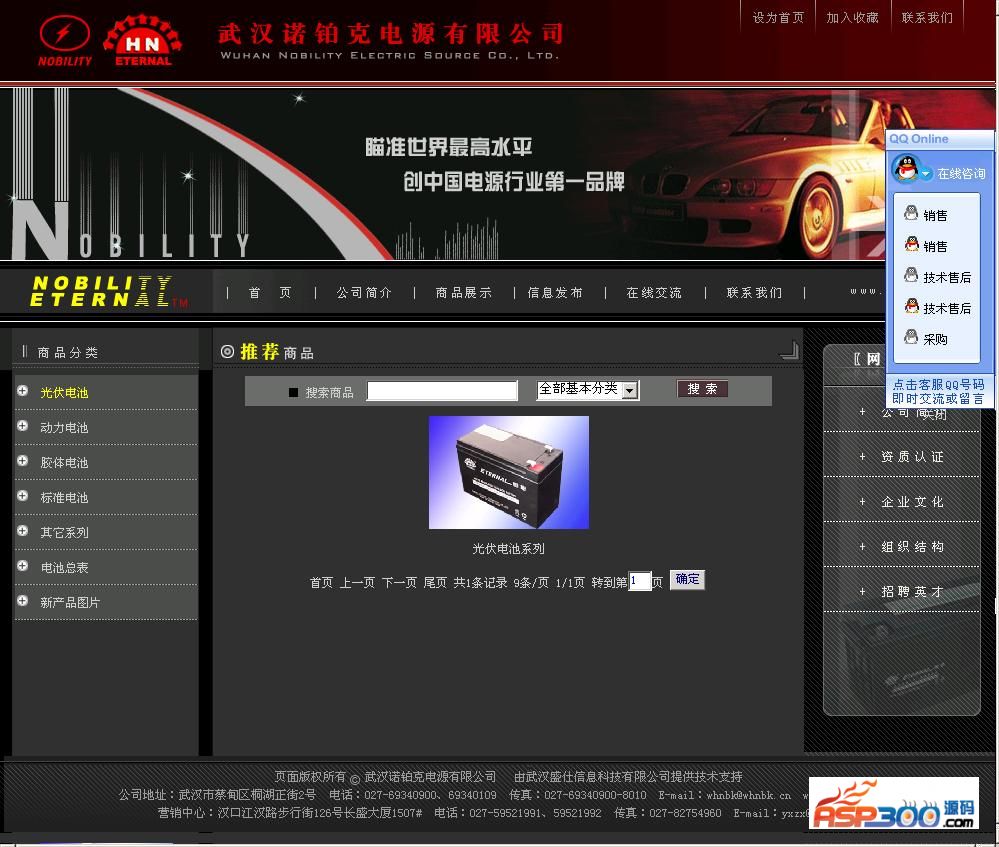Click 武汉诺铂克电源有限公司 footer copyright text
The height and width of the screenshot is (847, 999).
click(430, 777)
